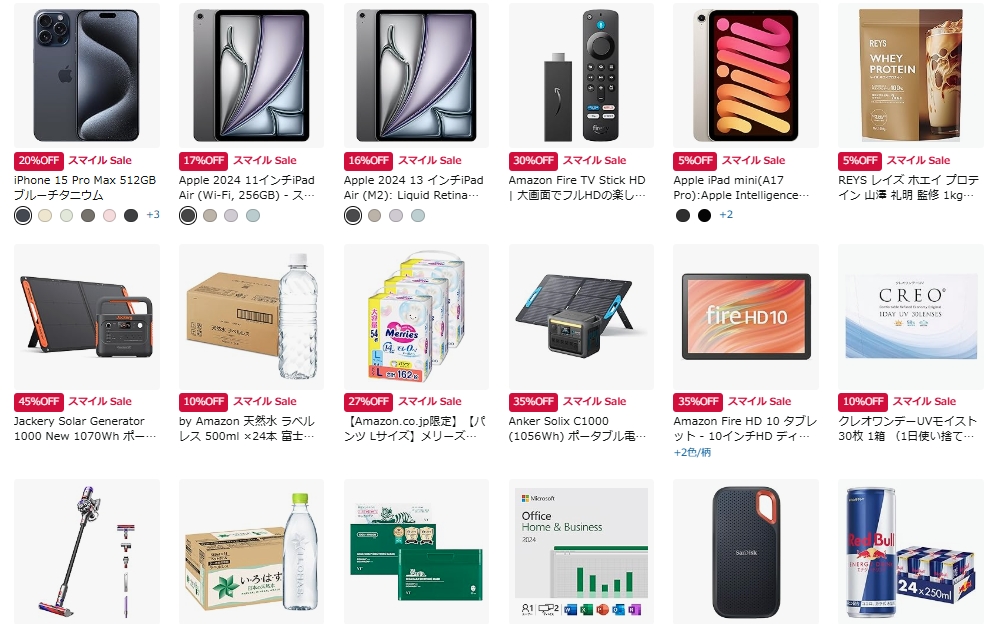Expand +2 more iPad mini colors

pyautogui.click(x=726, y=215)
